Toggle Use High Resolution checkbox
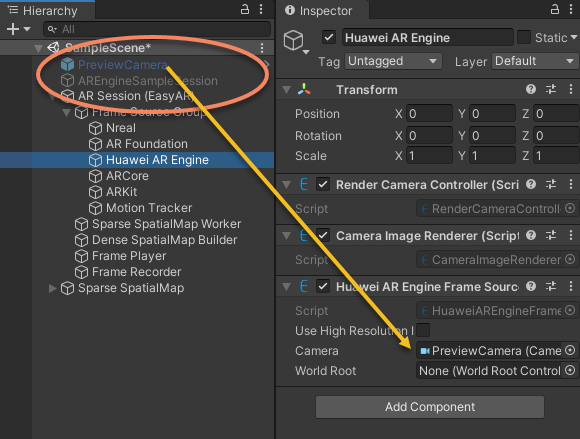This screenshot has width=580, height=439. point(423,330)
